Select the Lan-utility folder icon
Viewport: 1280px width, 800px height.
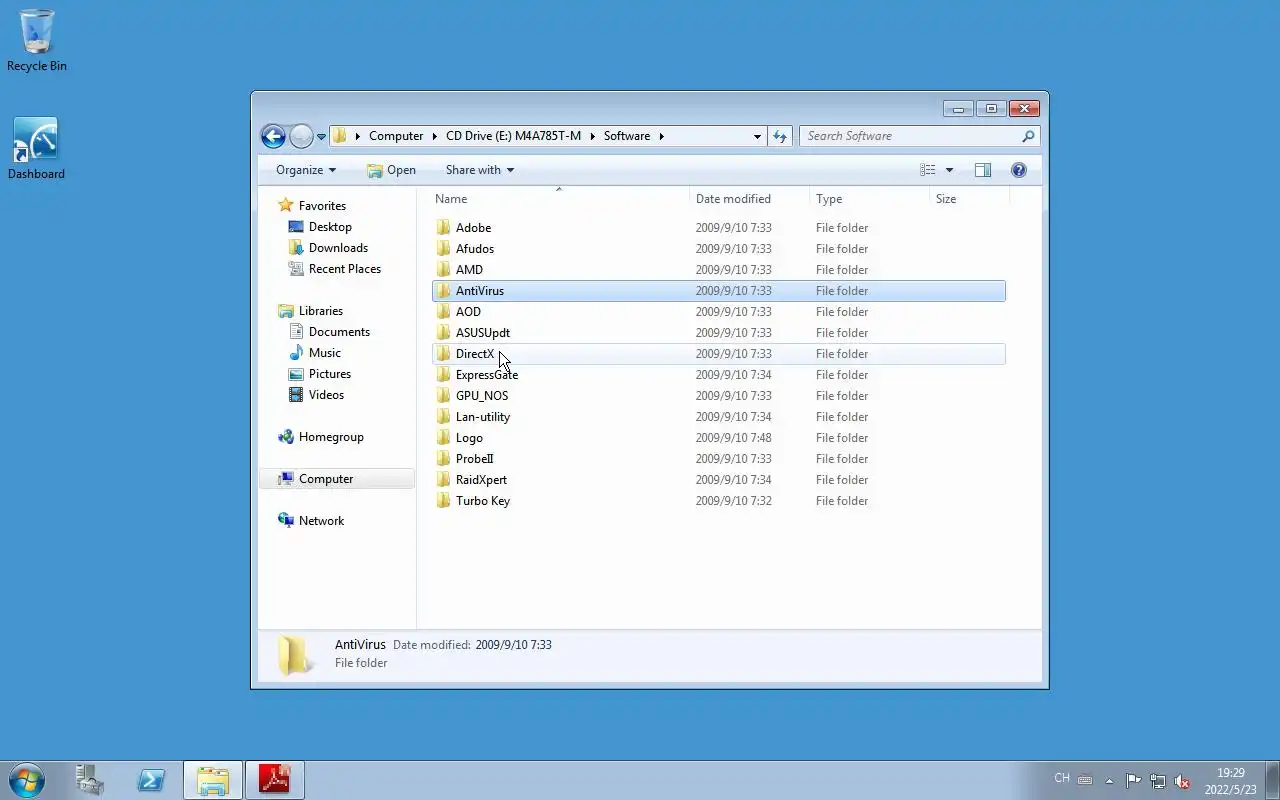(x=444, y=417)
